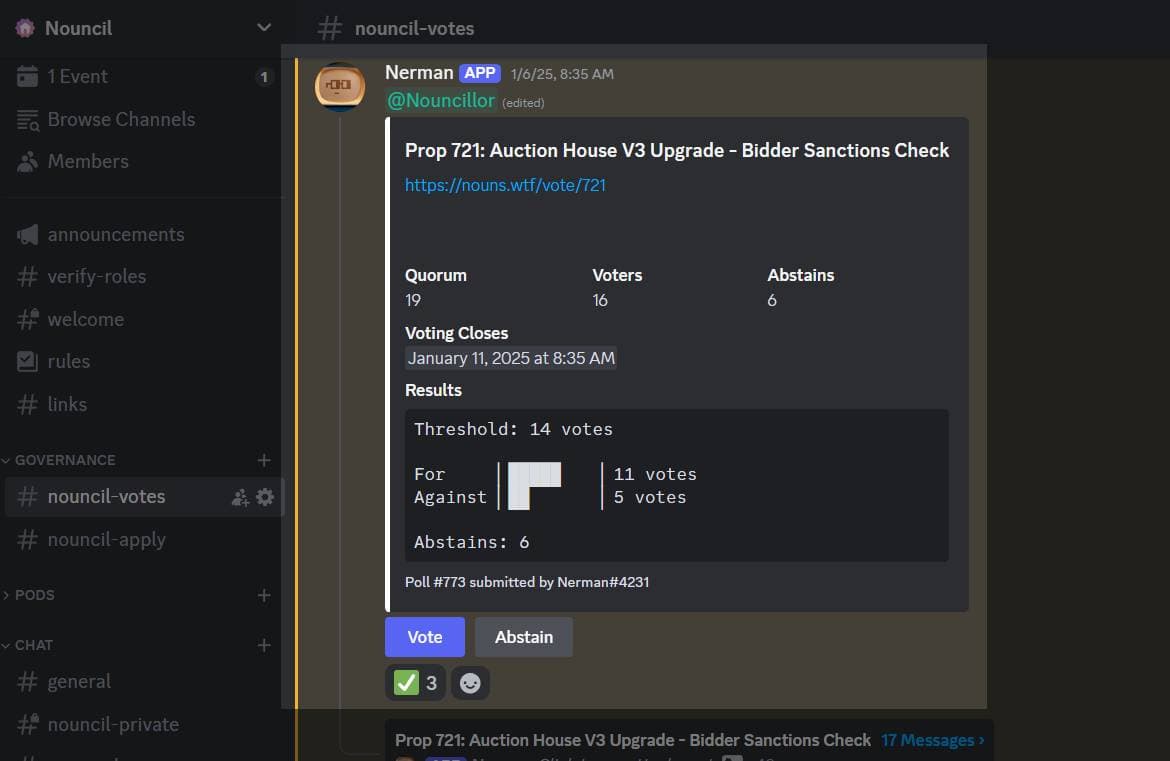Open the nouns.wtf/vote/721 link
1170x761 pixels.
click(x=505, y=185)
